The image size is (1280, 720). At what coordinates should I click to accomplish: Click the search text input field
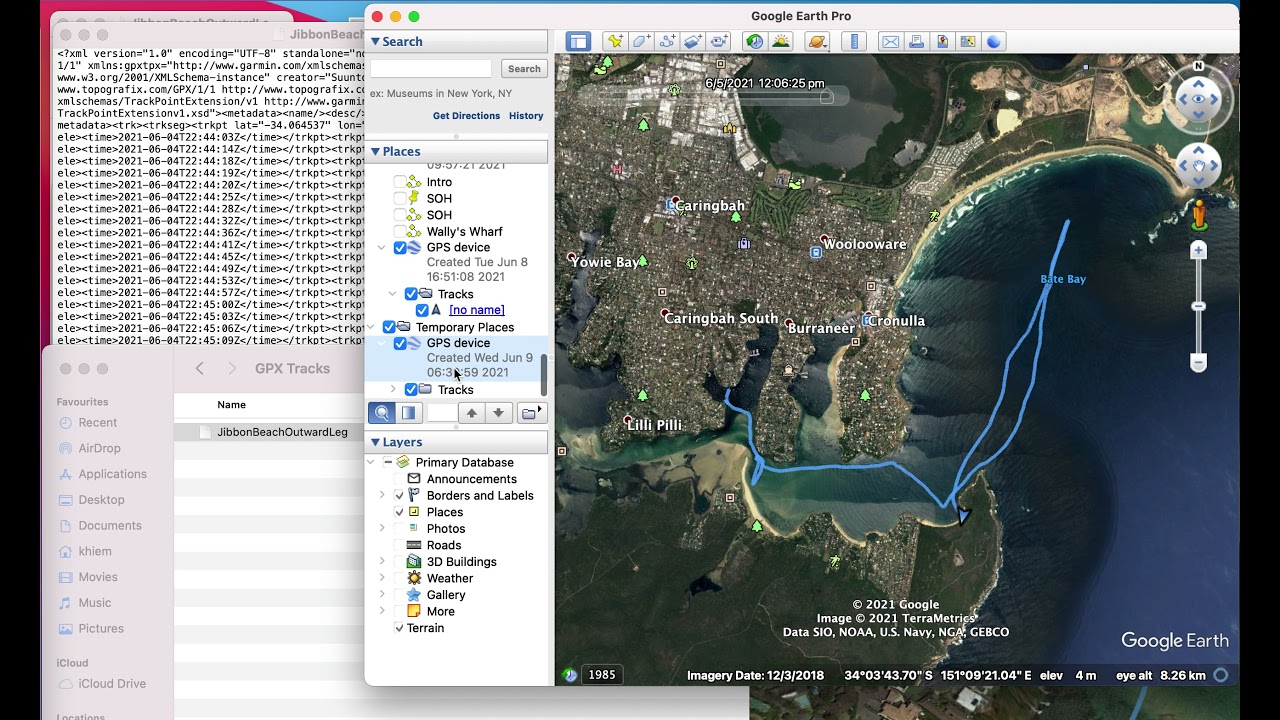pyautogui.click(x=431, y=69)
